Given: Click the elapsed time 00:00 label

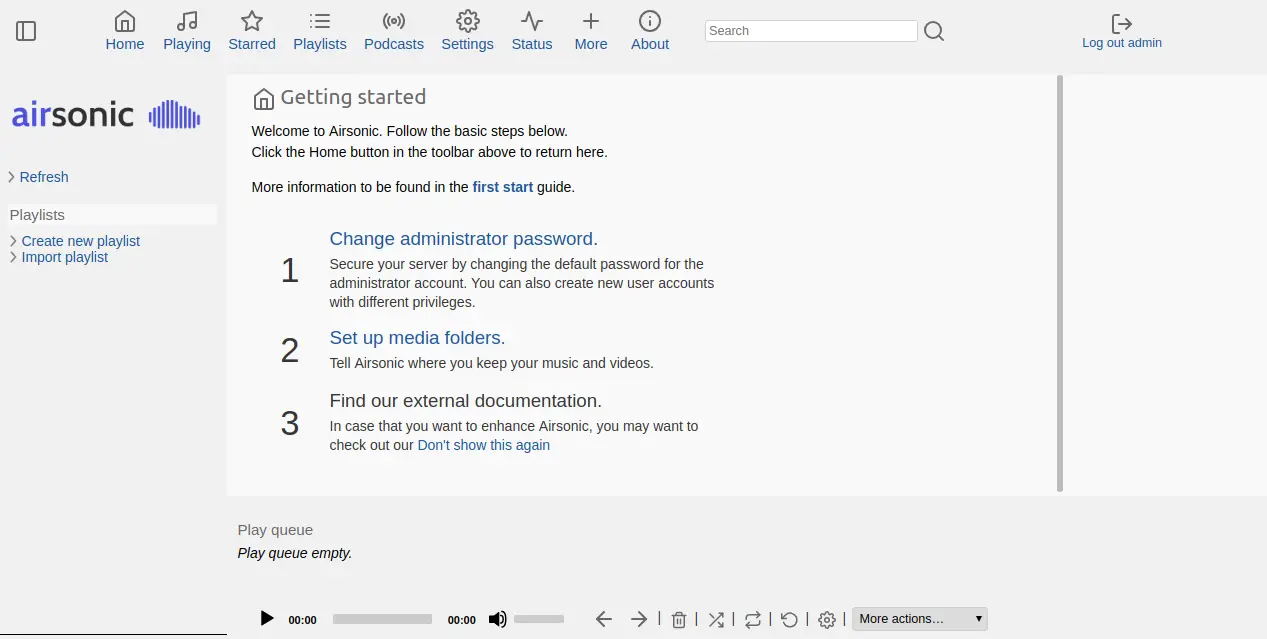Looking at the screenshot, I should pos(303,620).
